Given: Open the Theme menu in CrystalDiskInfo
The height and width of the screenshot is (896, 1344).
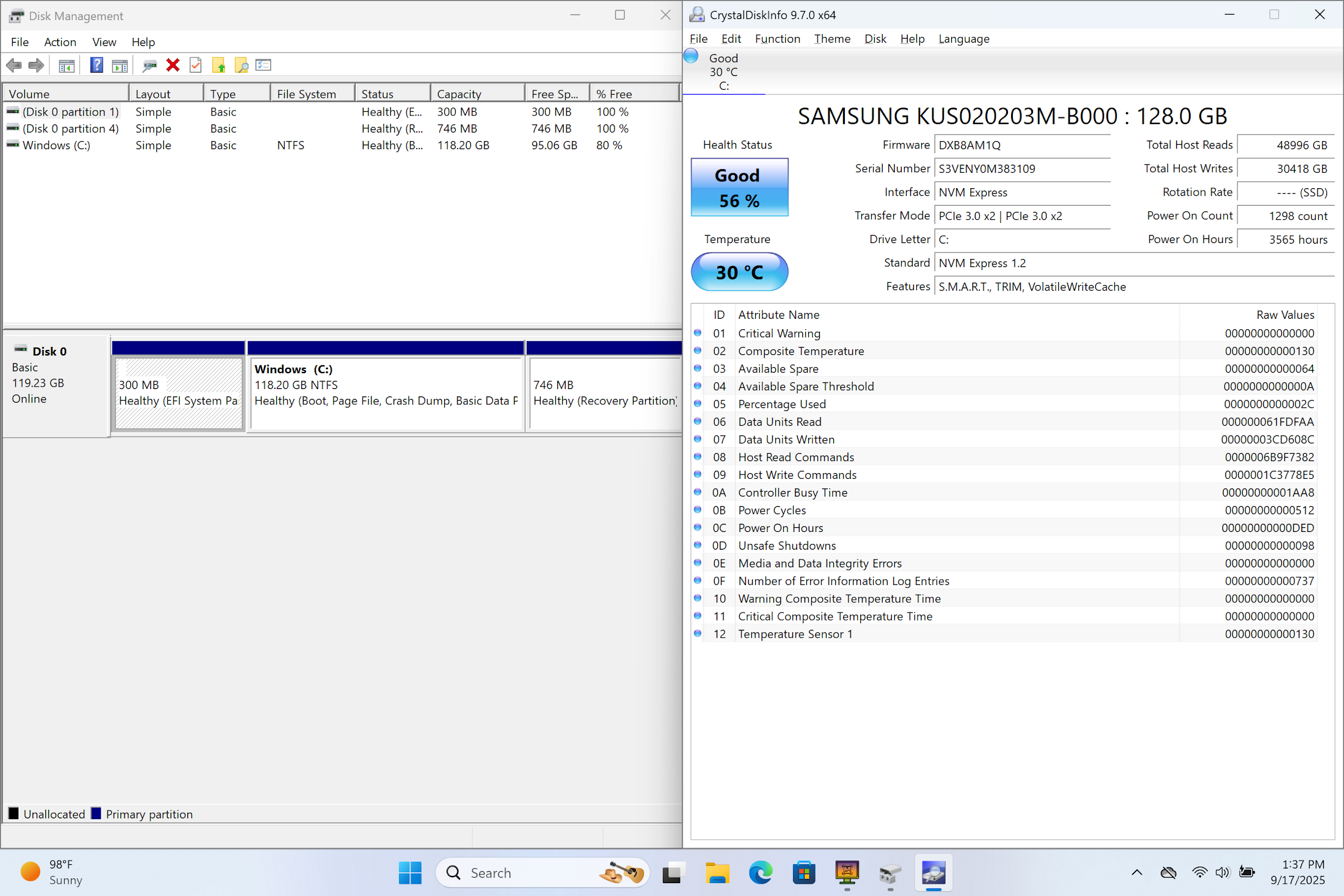Looking at the screenshot, I should tap(832, 38).
